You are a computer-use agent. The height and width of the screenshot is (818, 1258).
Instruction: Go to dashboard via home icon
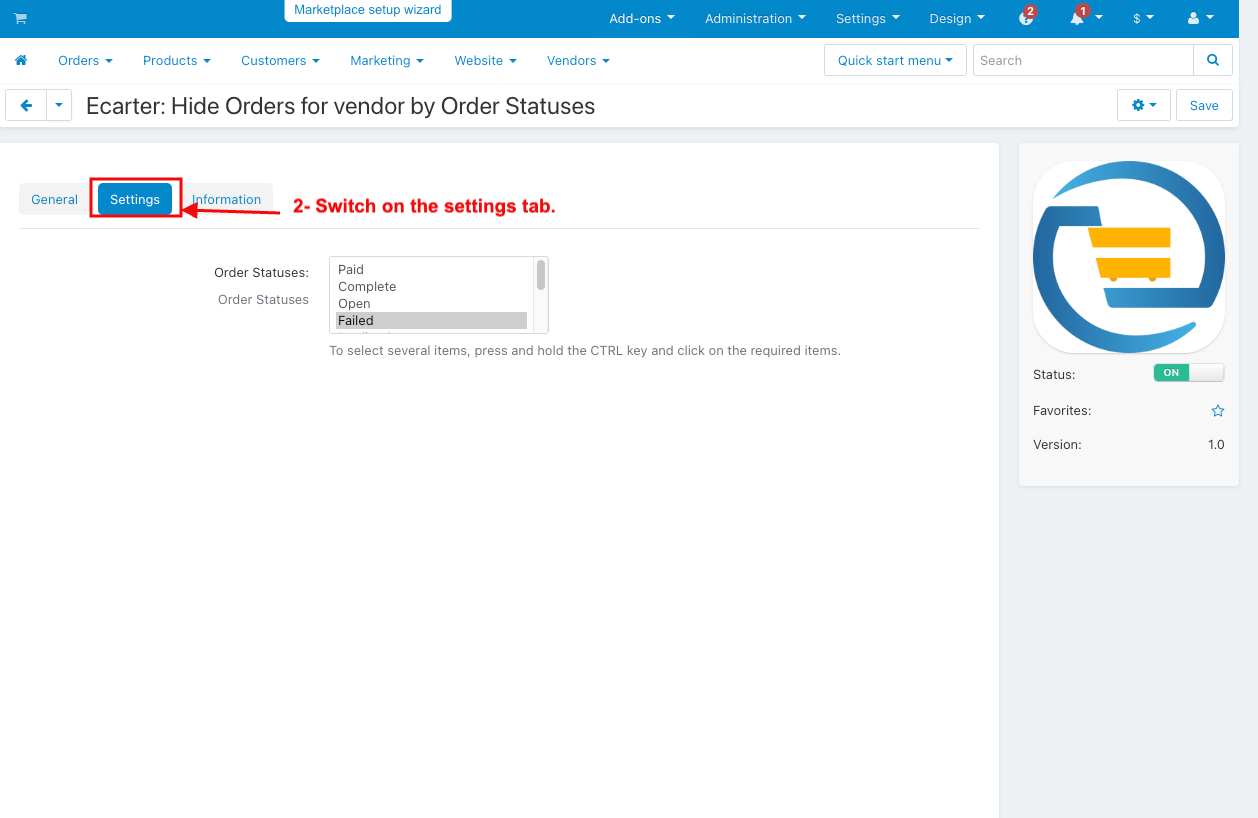[x=21, y=60]
